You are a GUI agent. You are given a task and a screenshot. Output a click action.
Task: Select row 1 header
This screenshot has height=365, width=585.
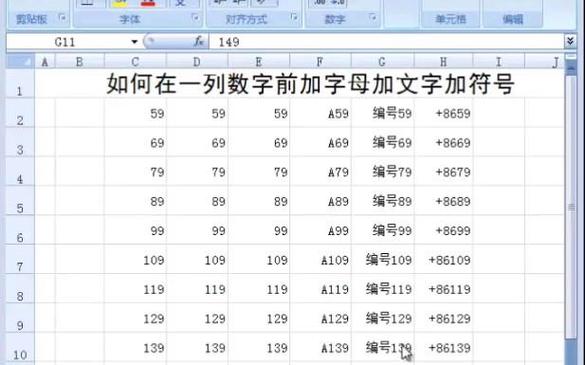(20, 84)
